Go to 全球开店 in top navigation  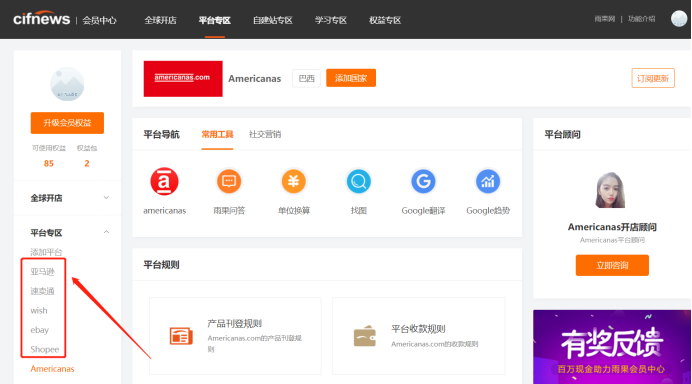click(x=160, y=20)
